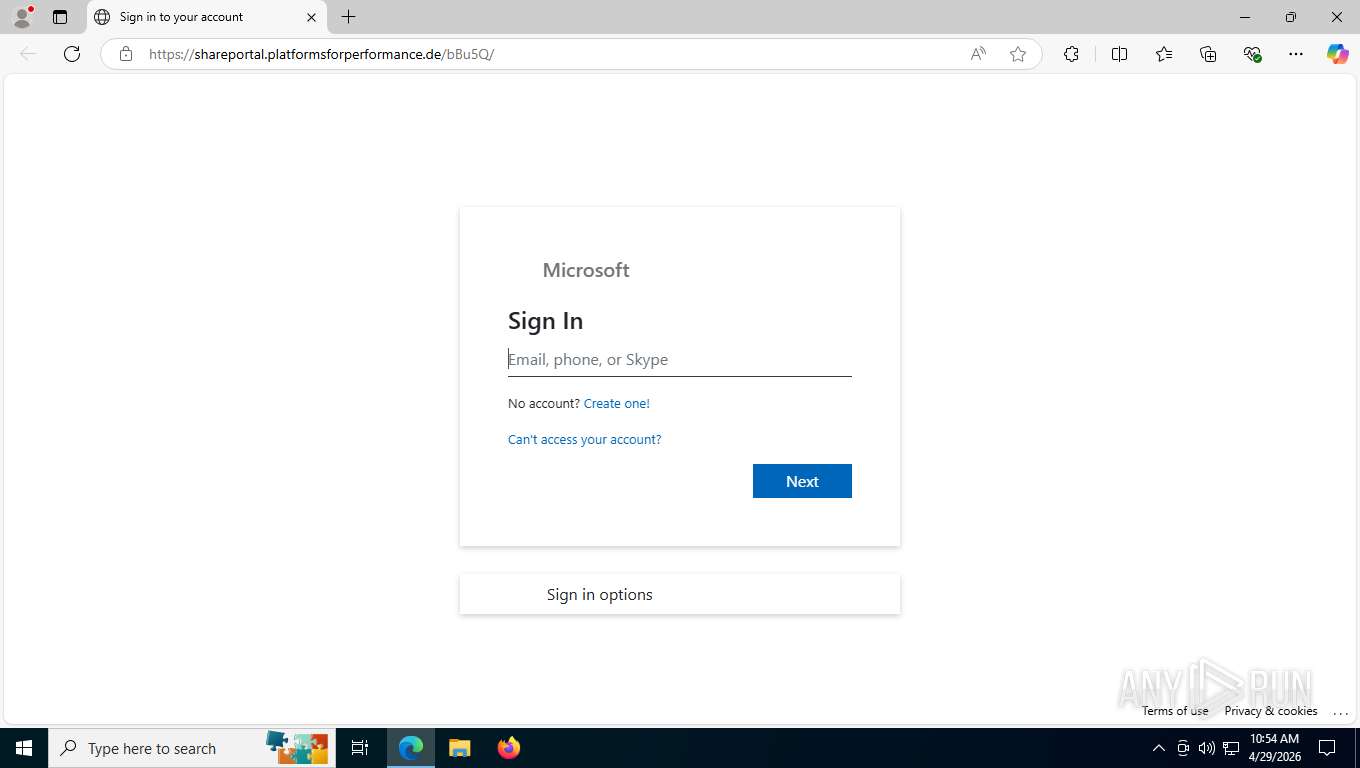Click the Microsoft logo text
Screen dimensions: 1360x768
[x=586, y=270]
